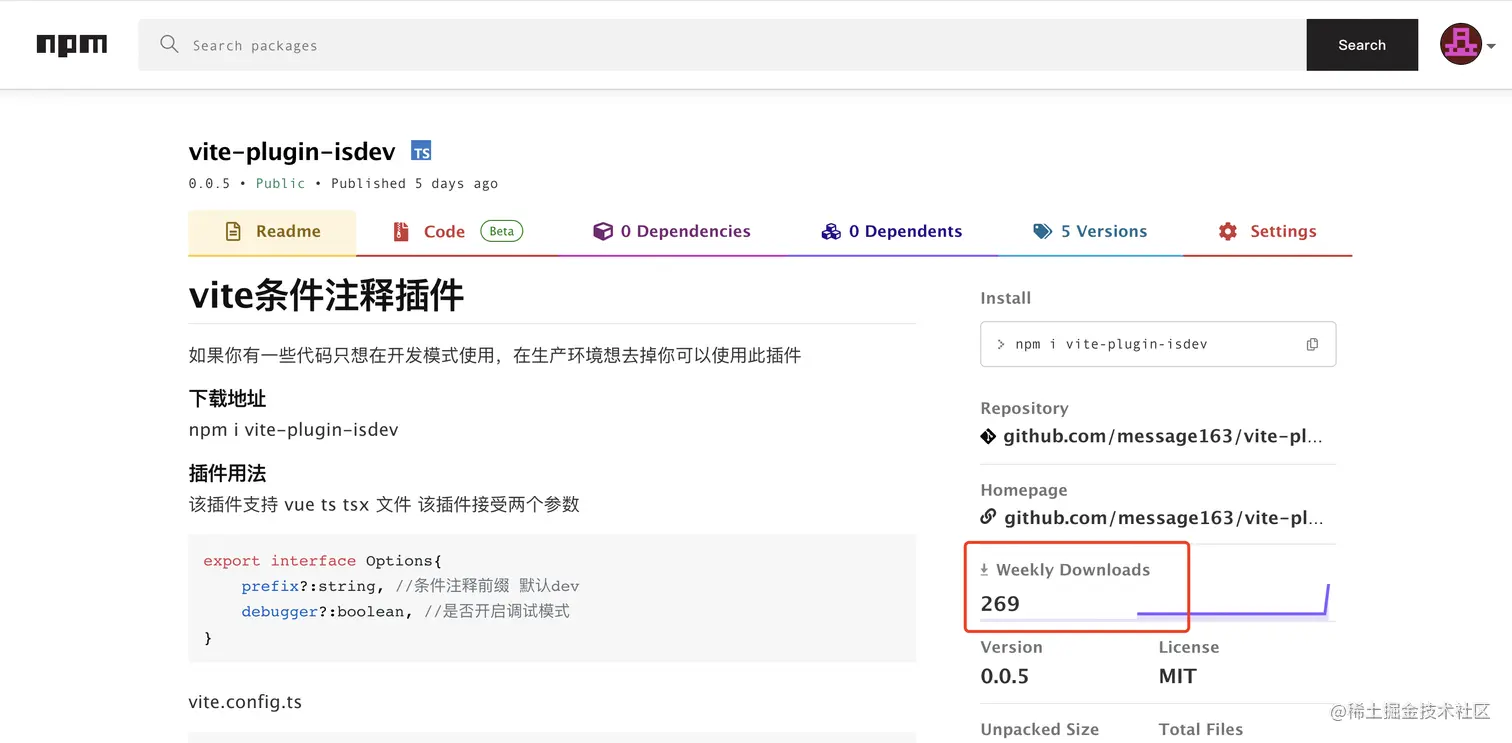Click the npm logo
This screenshot has width=1512, height=743.
point(72,45)
